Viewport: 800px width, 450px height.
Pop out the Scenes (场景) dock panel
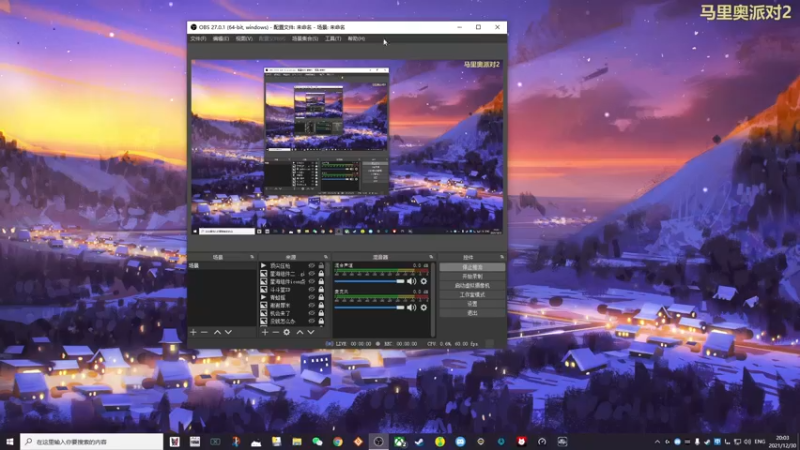click(252, 257)
